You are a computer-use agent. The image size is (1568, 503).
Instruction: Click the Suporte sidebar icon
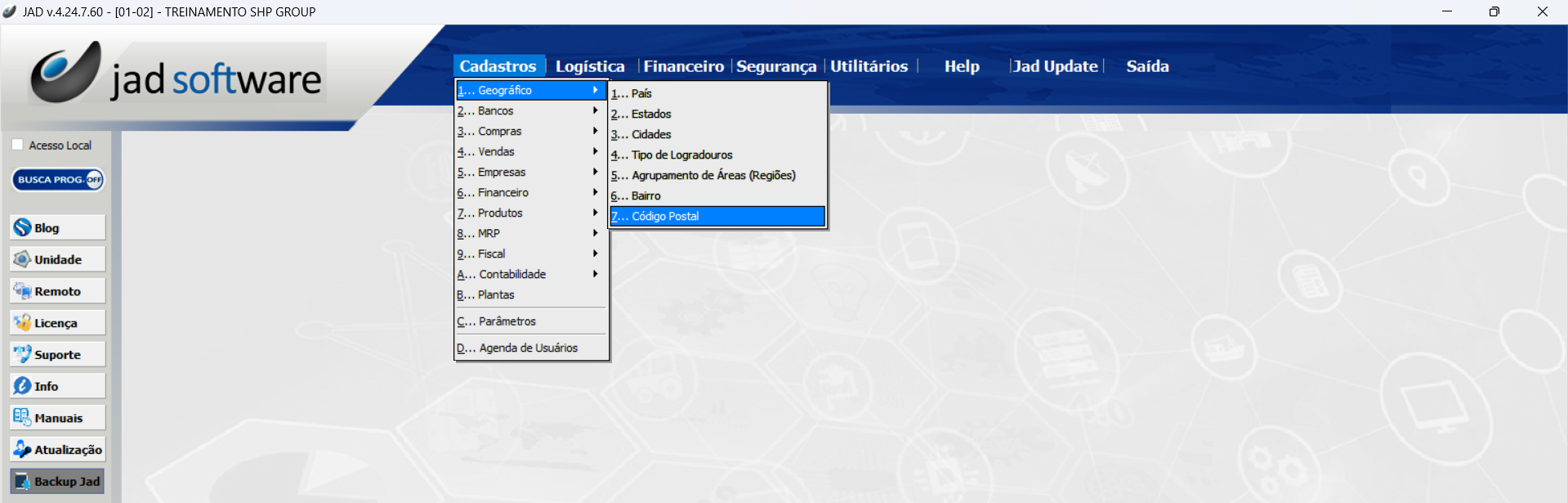23,354
